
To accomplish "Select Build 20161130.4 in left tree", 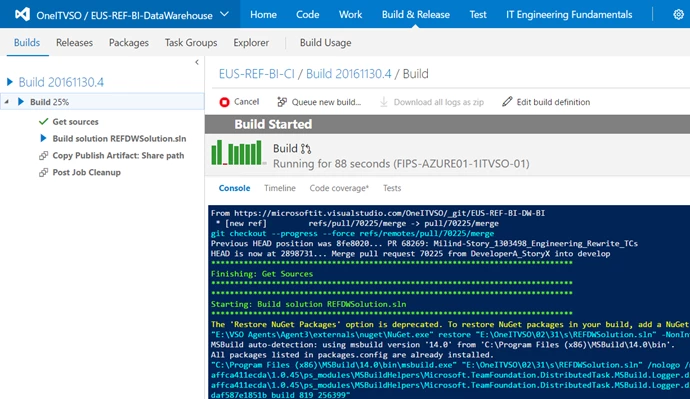I will click(61, 82).
